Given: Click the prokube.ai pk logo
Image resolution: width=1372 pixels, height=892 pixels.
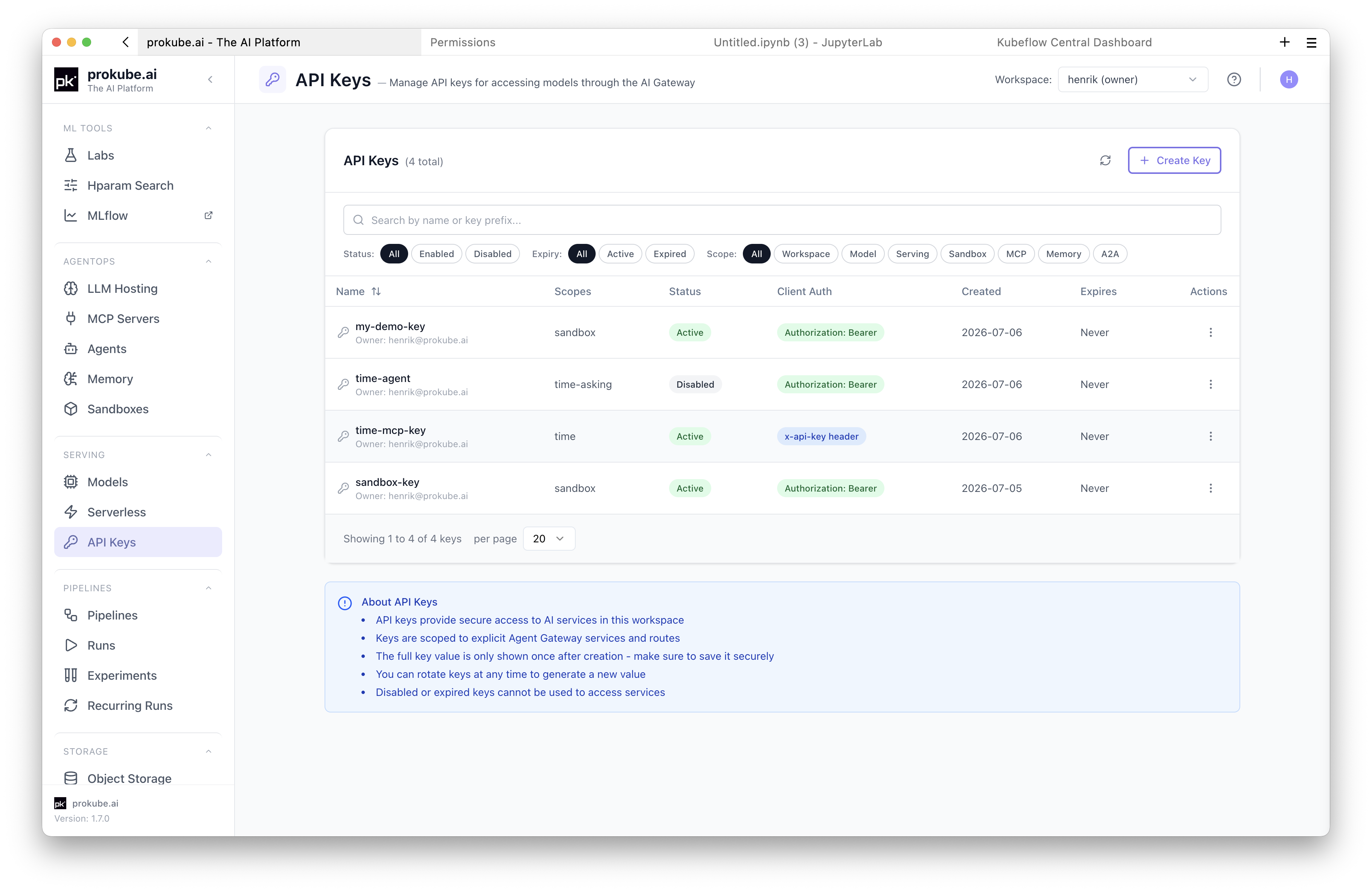Looking at the screenshot, I should (66, 79).
